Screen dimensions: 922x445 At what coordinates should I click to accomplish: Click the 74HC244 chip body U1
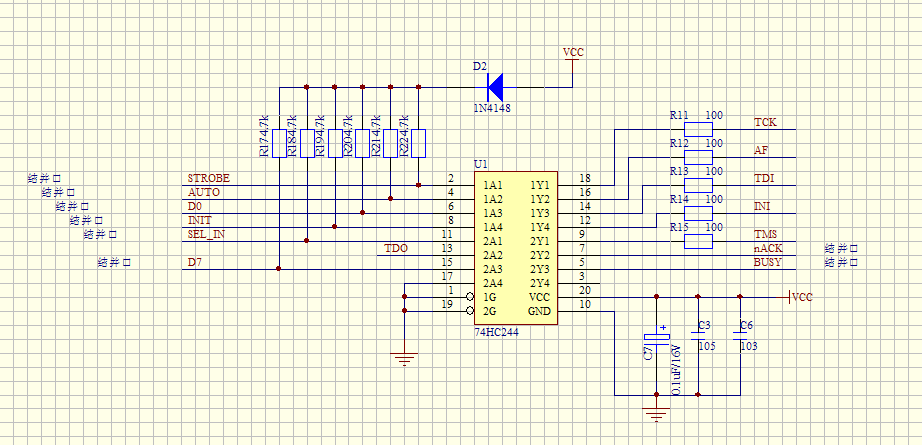pyautogui.click(x=515, y=247)
